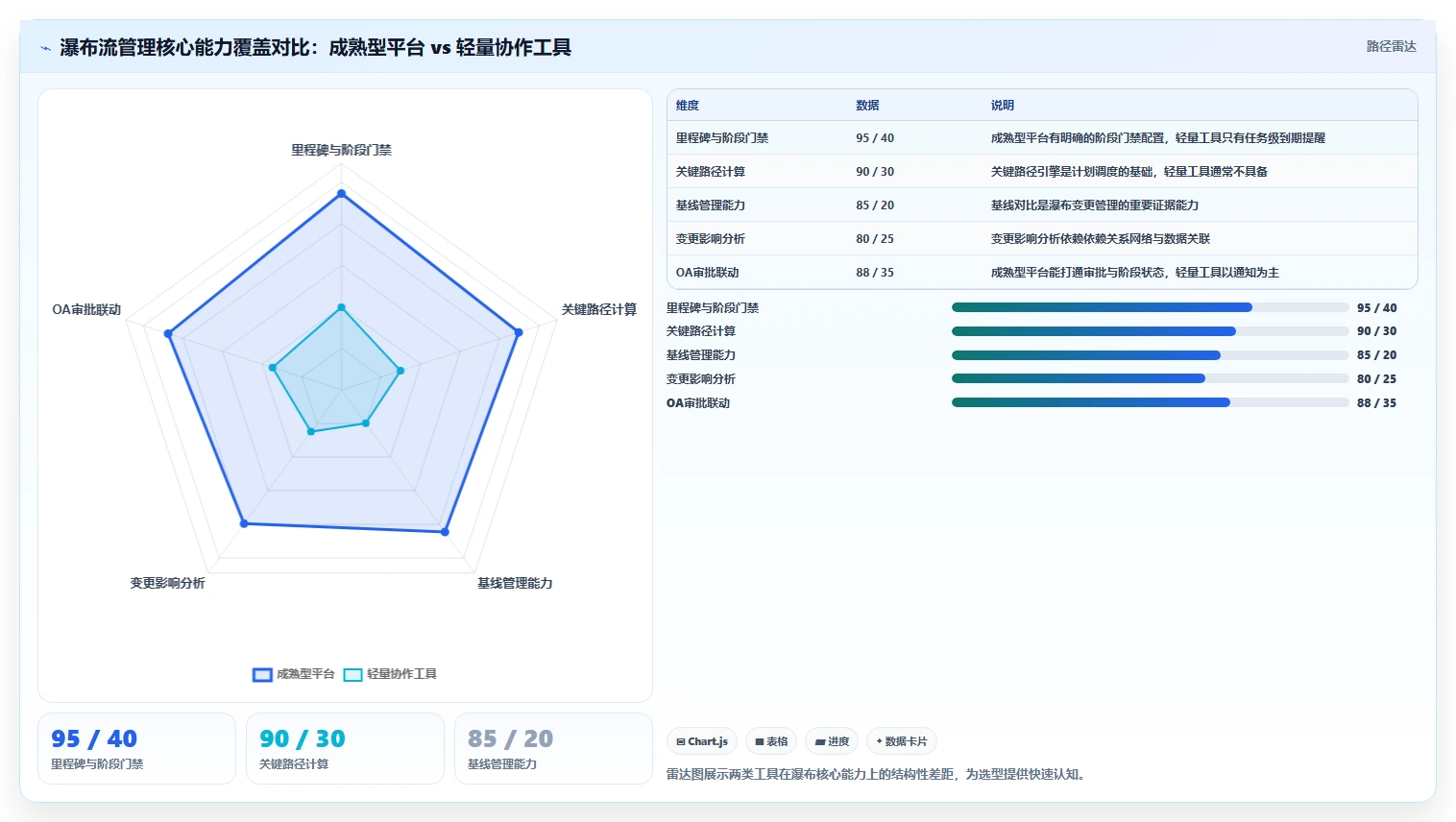Screen dimensions: 1456x822
Task: Click 轻量协作工具 point on 基线管理能力 radar axis
Action: click(365, 423)
